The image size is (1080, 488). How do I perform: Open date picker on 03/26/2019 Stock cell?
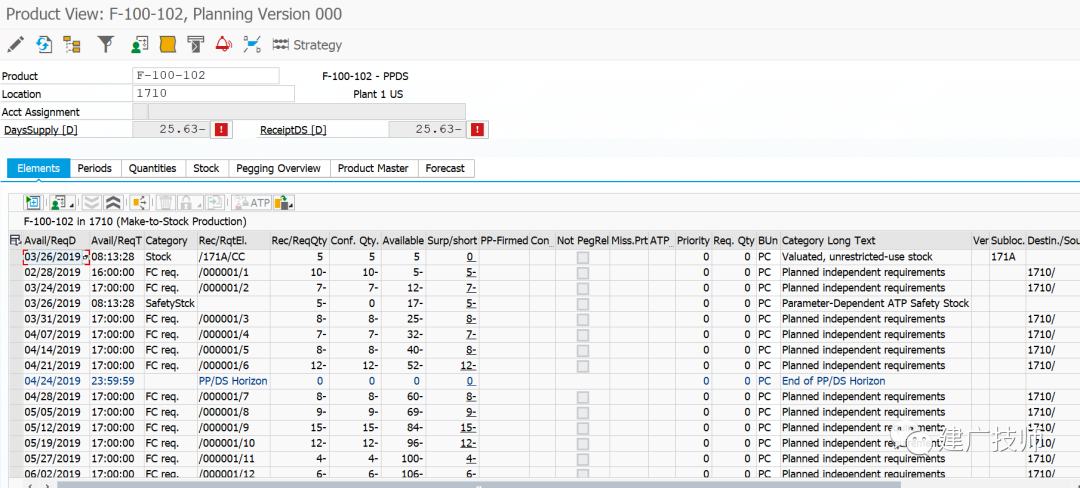coord(86,257)
